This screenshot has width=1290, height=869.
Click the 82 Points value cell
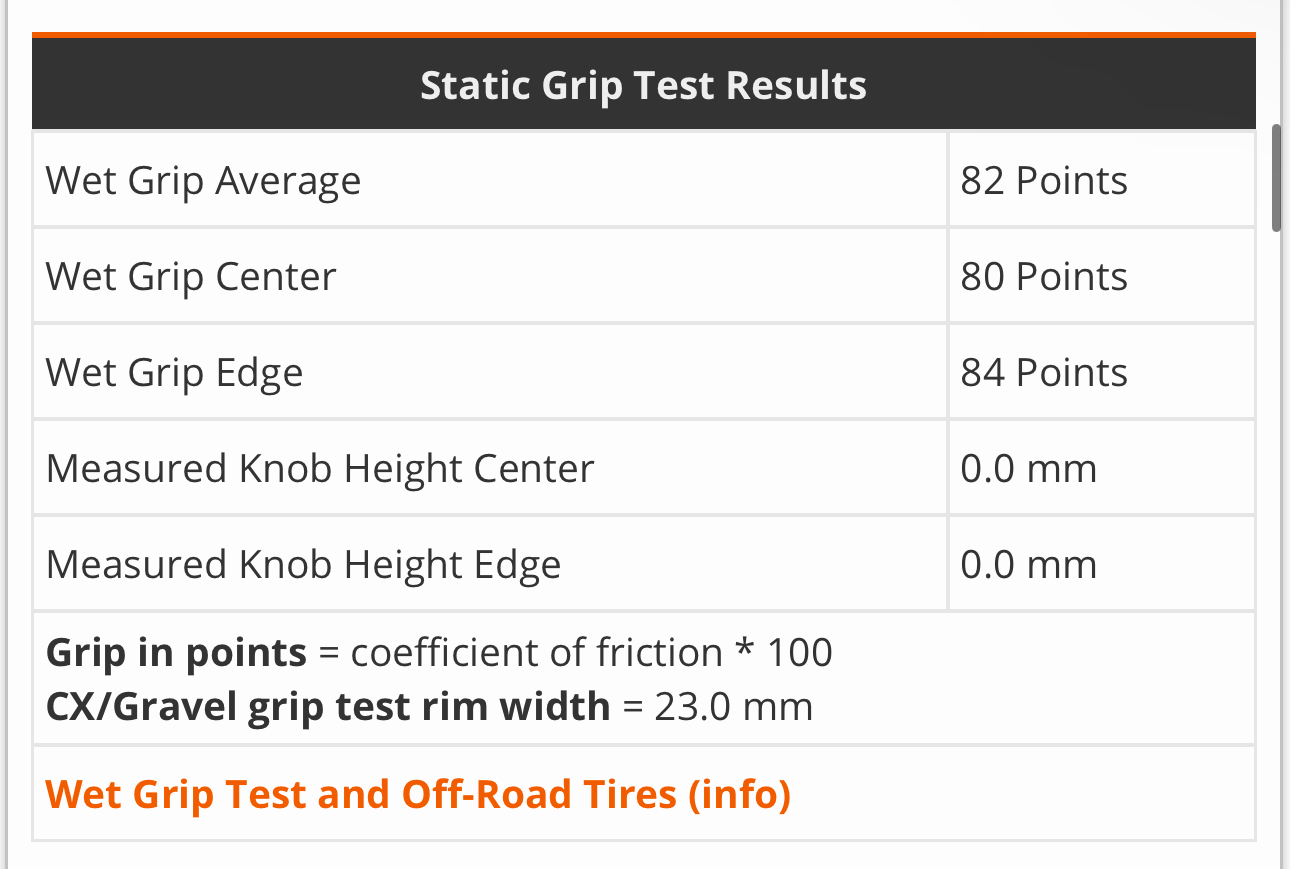click(x=1044, y=181)
